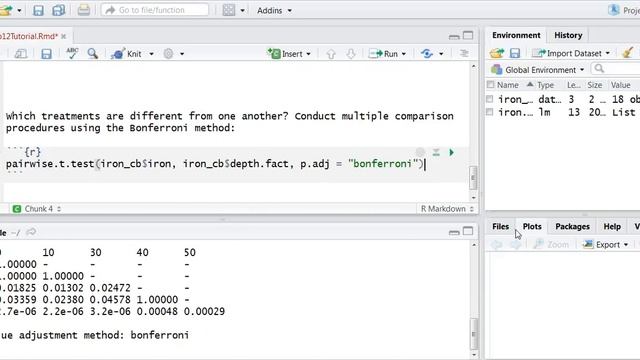Image resolution: width=640 pixels, height=360 pixels.
Task: Insert a new code chunk
Action: click(285, 53)
